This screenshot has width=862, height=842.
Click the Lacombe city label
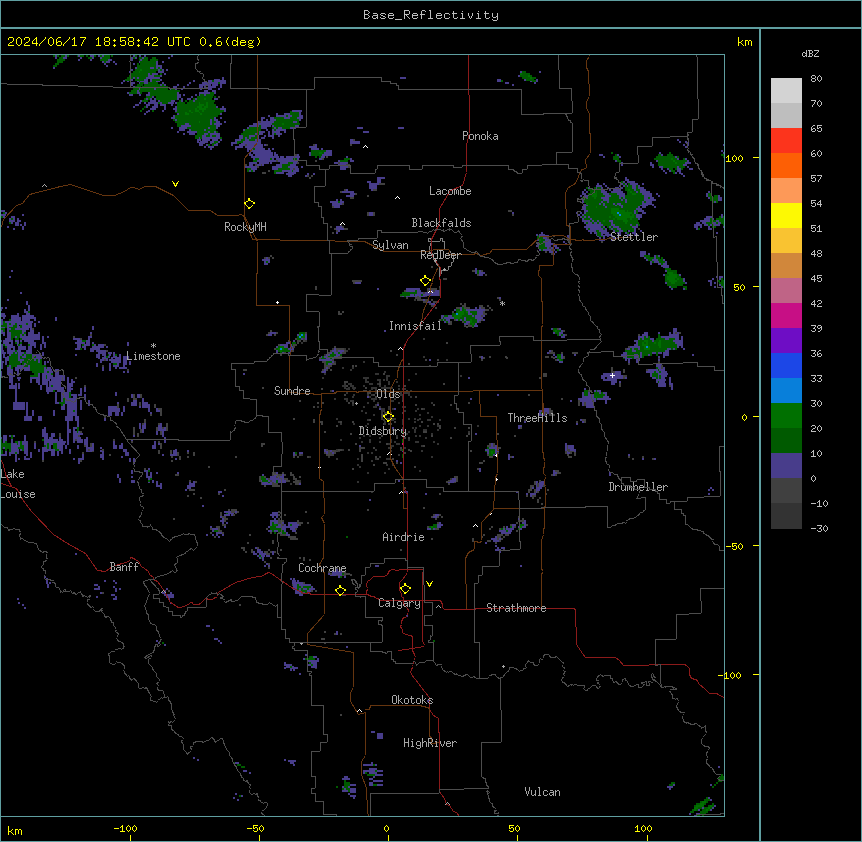(x=450, y=191)
